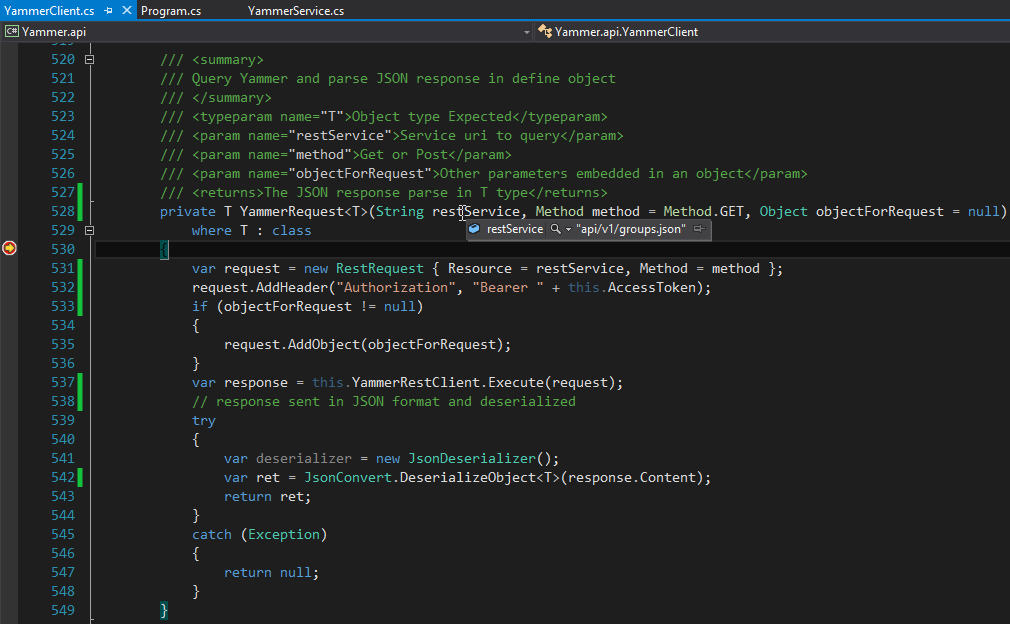
Task: Open the Yammer.api project dropdown
Action: point(527,32)
